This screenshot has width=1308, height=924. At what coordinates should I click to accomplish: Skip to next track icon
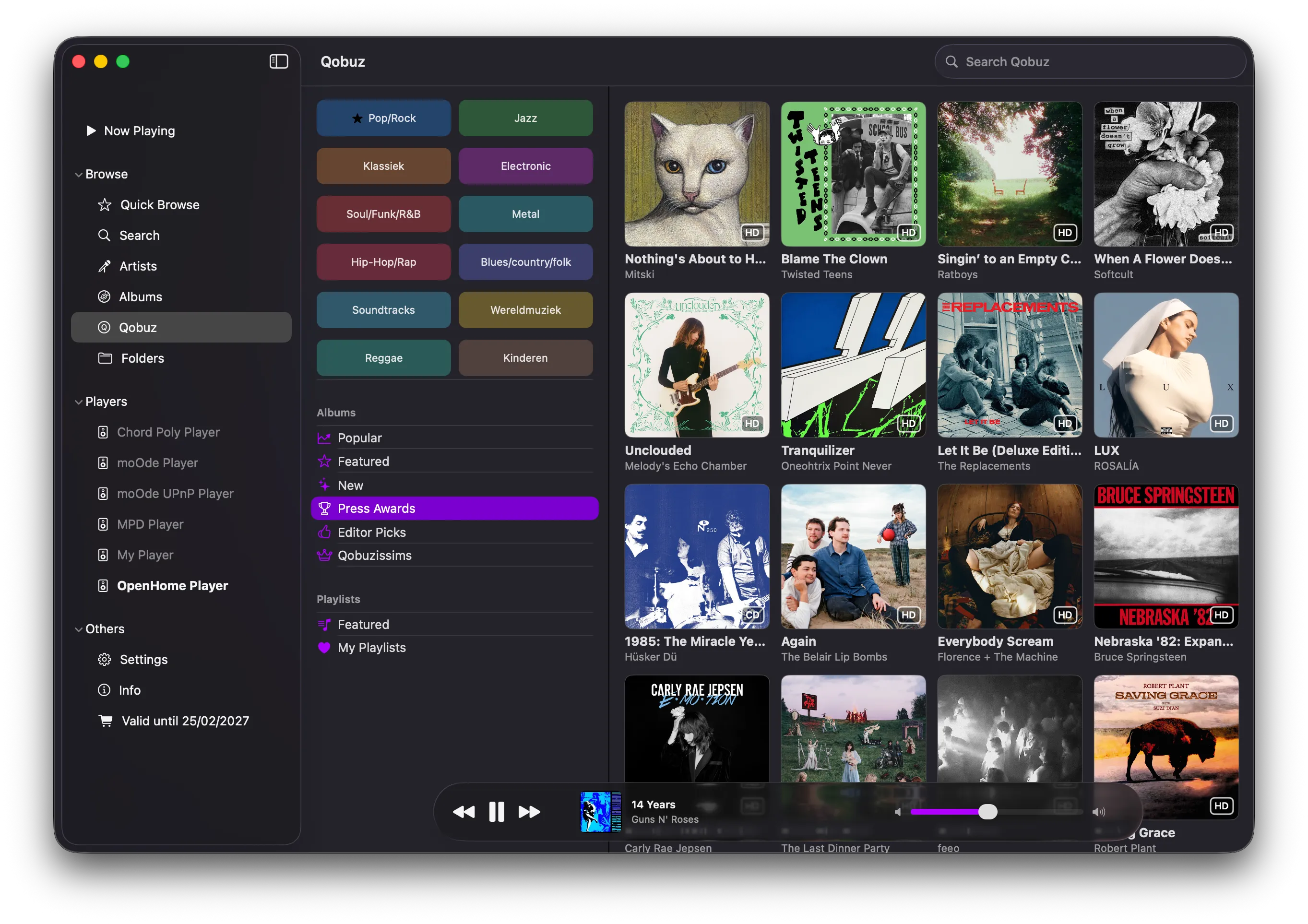[x=529, y=812]
